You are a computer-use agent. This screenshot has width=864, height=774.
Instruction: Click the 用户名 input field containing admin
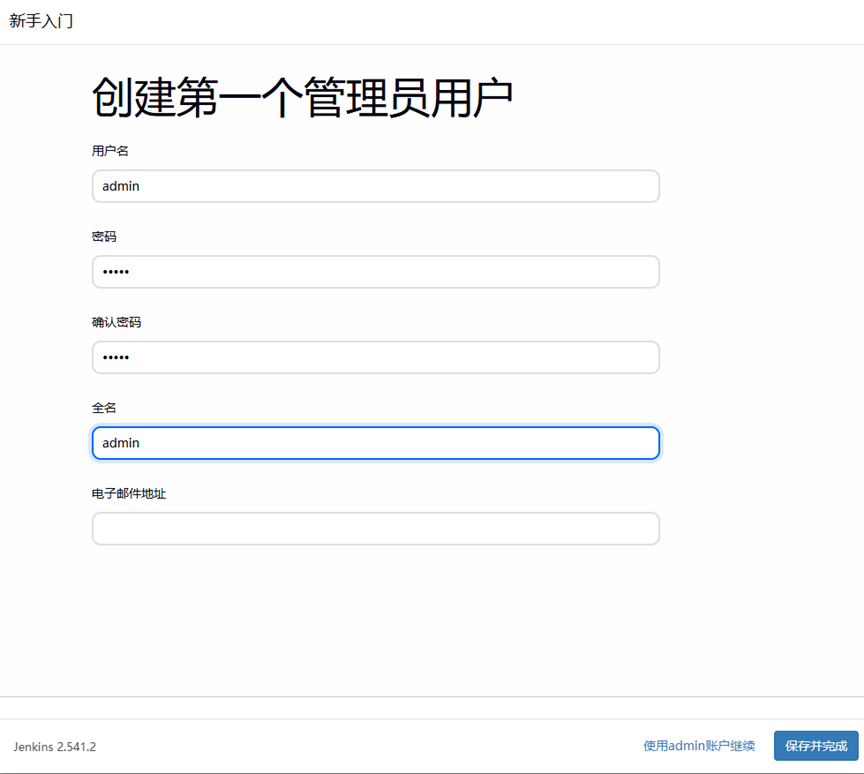tap(375, 186)
